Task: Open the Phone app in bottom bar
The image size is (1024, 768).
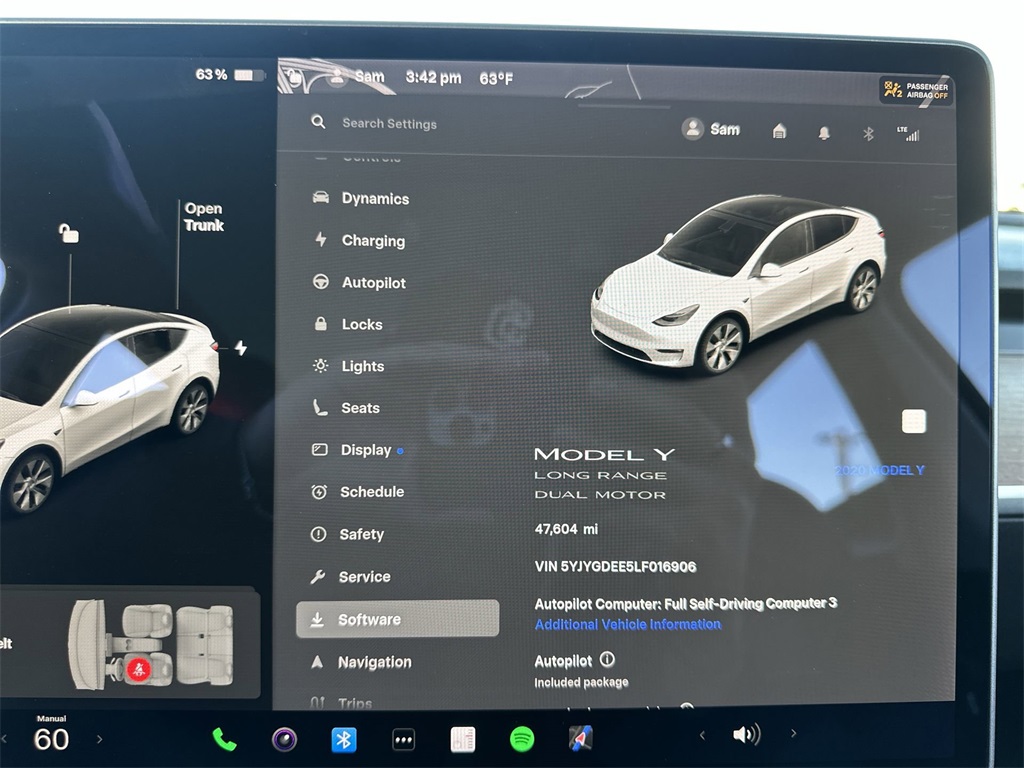Action: tap(224, 739)
